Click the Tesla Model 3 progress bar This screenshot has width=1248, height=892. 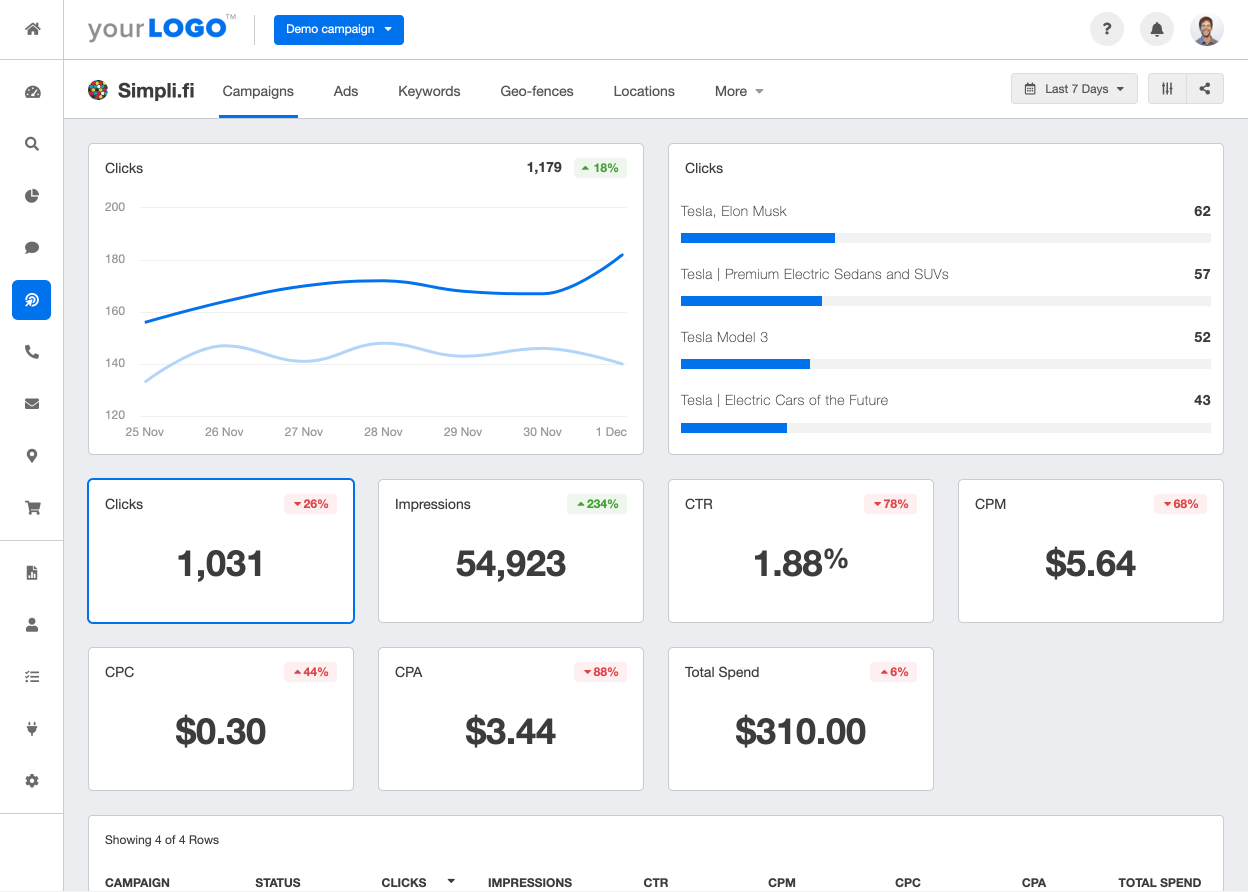[x=945, y=364]
